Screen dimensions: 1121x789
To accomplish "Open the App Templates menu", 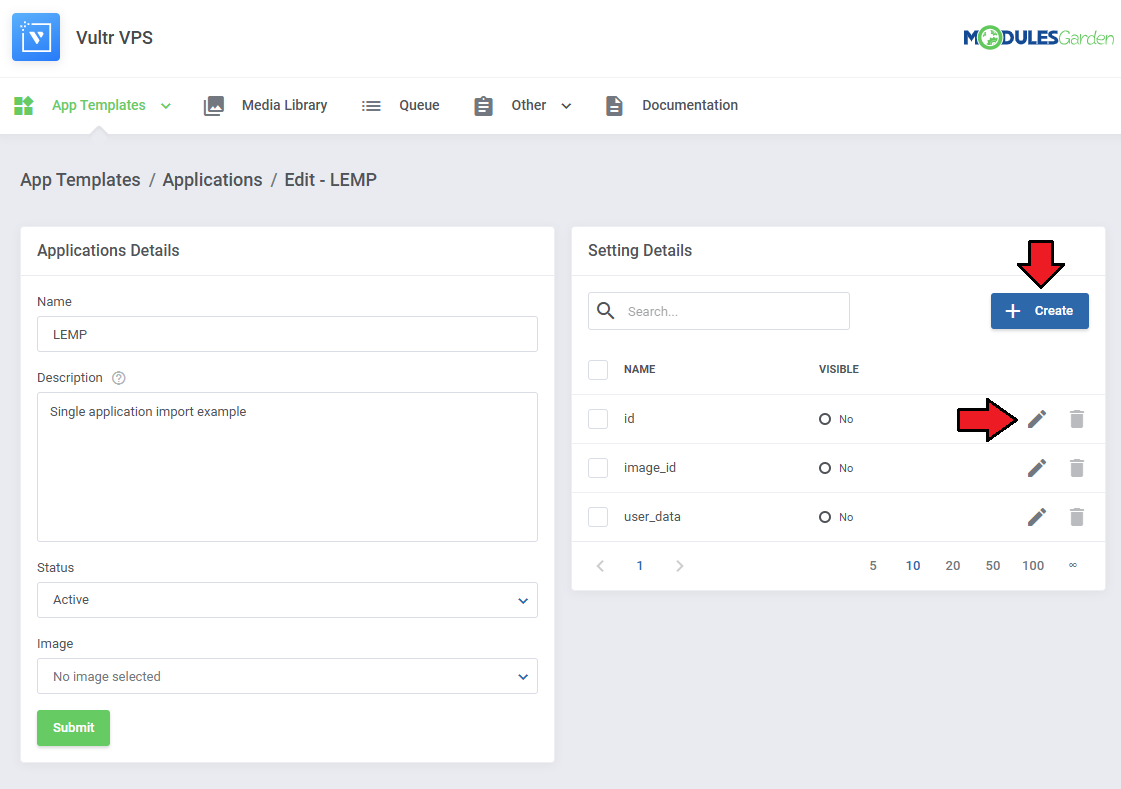I will 99,105.
